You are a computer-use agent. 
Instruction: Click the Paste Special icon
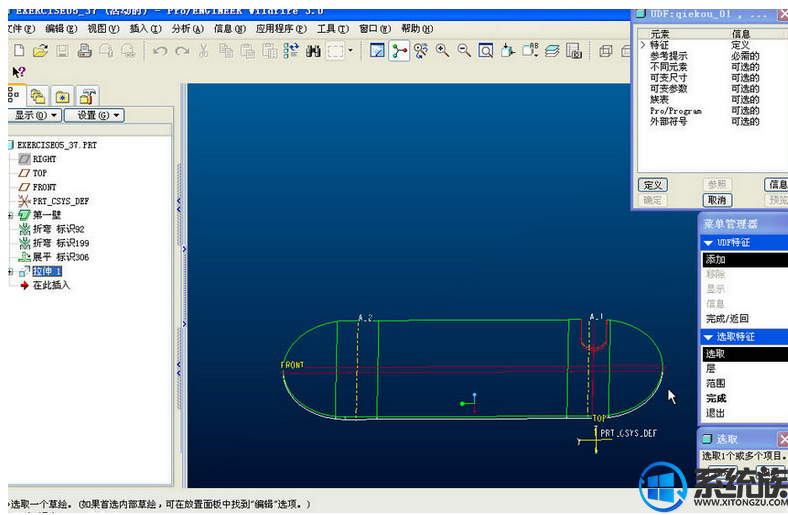tap(269, 51)
